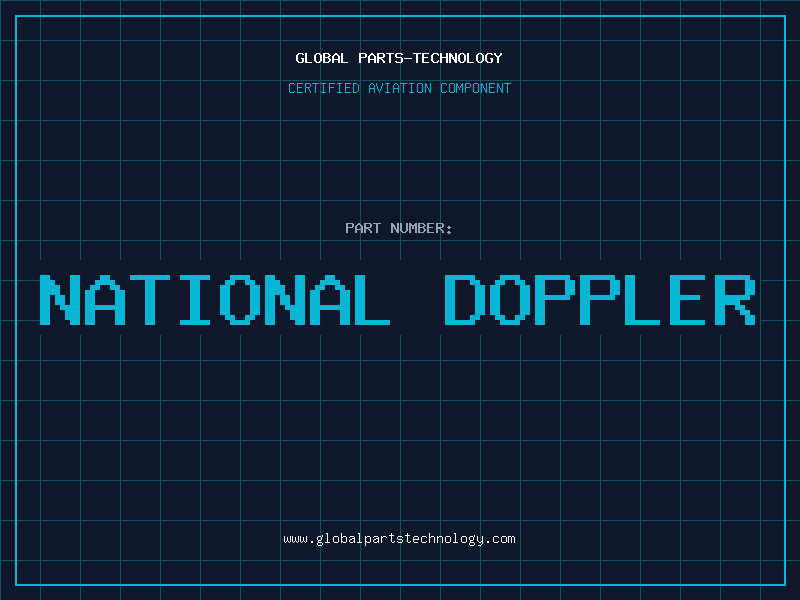Select the CERTIFIED AVIATION COMPONENT subtitle
Image resolution: width=800 pixels, height=600 pixels.
coord(399,88)
